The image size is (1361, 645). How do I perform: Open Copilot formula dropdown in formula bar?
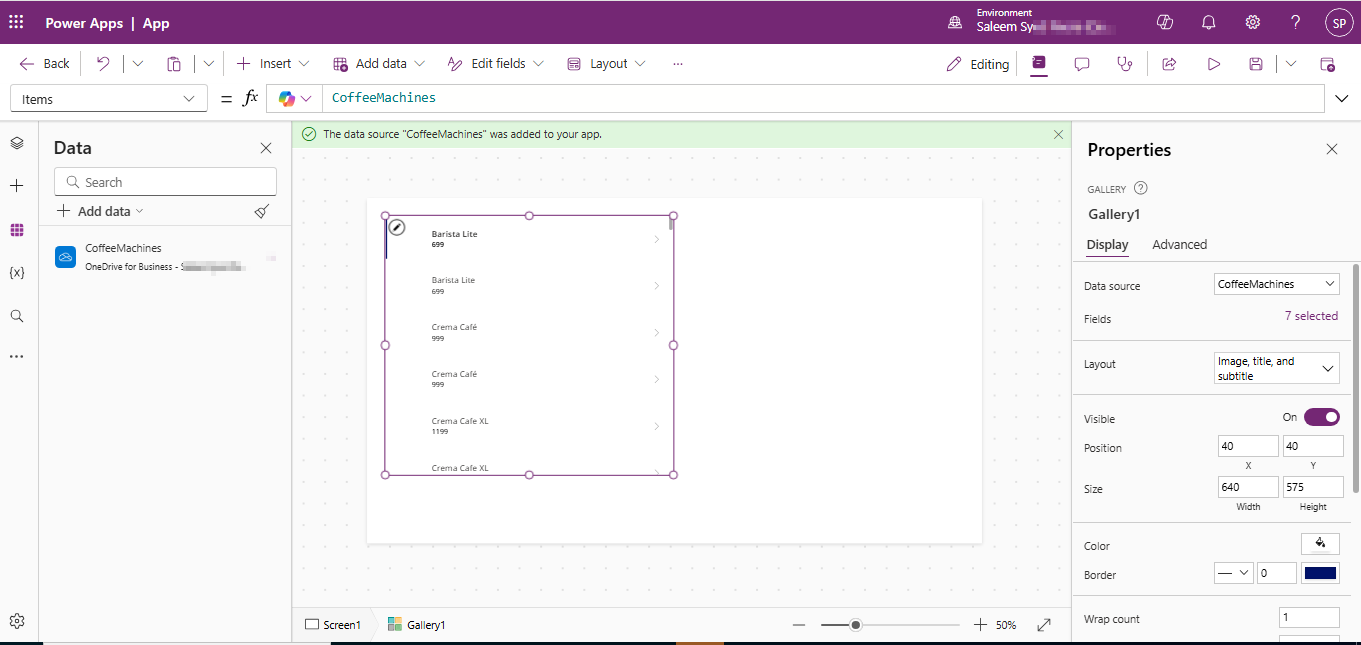pyautogui.click(x=294, y=99)
